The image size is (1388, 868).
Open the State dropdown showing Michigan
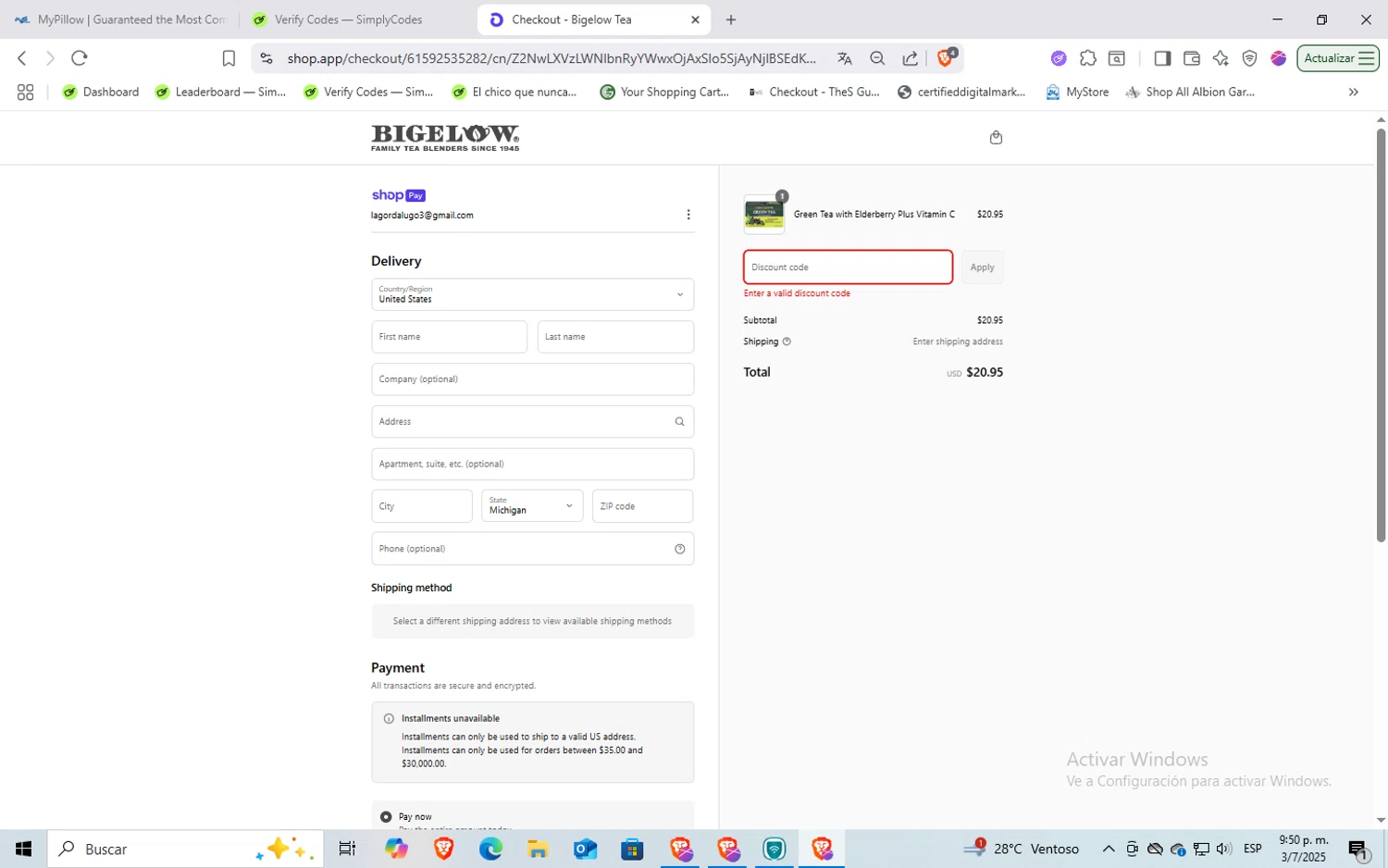coord(532,506)
